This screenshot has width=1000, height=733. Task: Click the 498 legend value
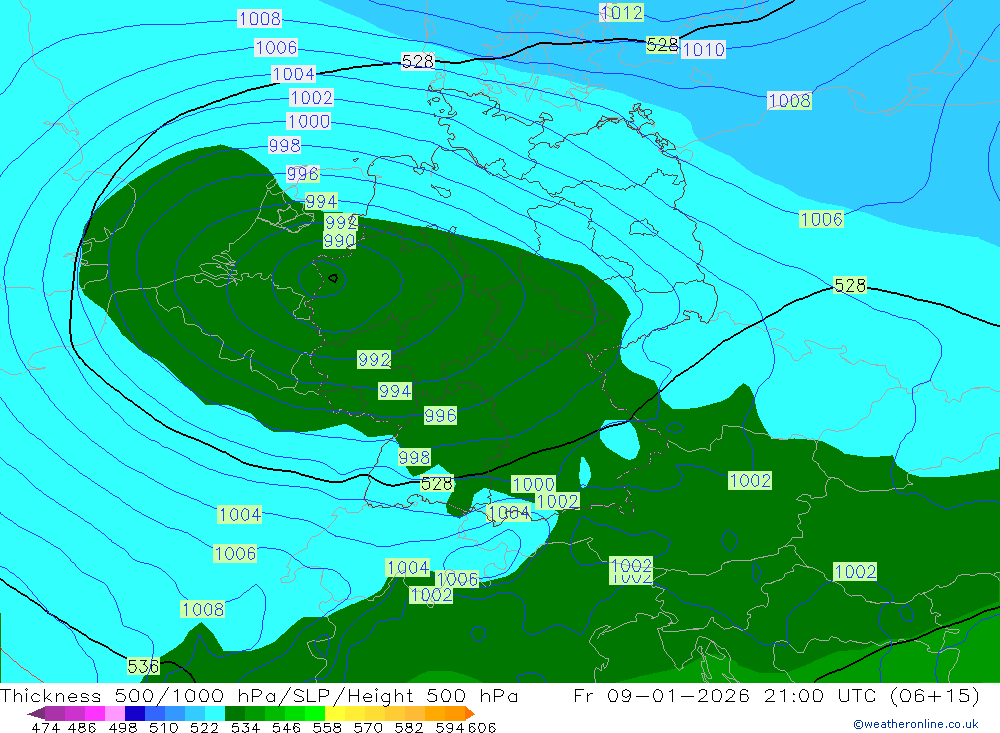122,728
